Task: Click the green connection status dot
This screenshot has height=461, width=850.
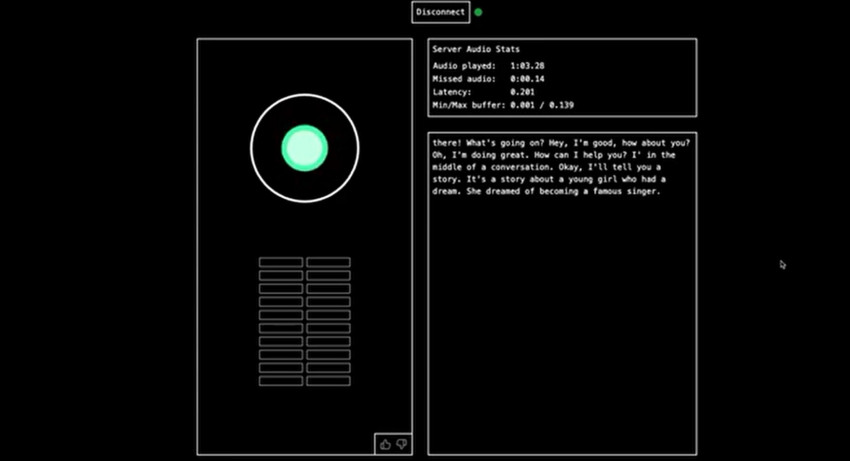Action: pyautogui.click(x=478, y=12)
